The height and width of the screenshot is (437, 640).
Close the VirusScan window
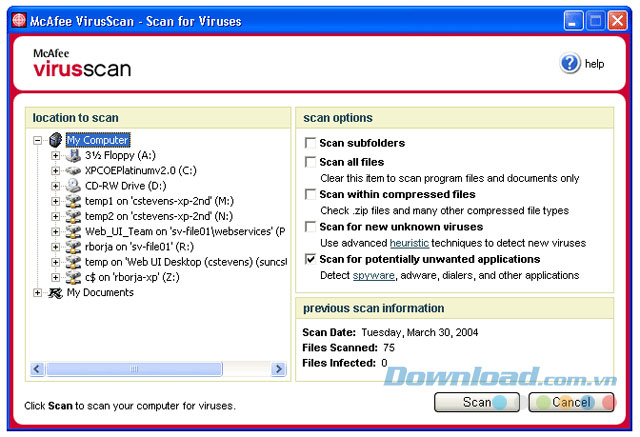tap(618, 20)
